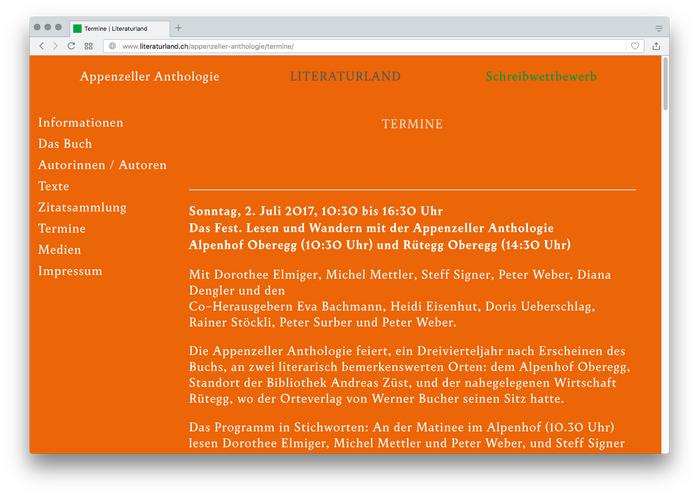Open the green Schreibwettbewerb link
Image resolution: width=699 pixels, height=496 pixels.
[x=541, y=77]
